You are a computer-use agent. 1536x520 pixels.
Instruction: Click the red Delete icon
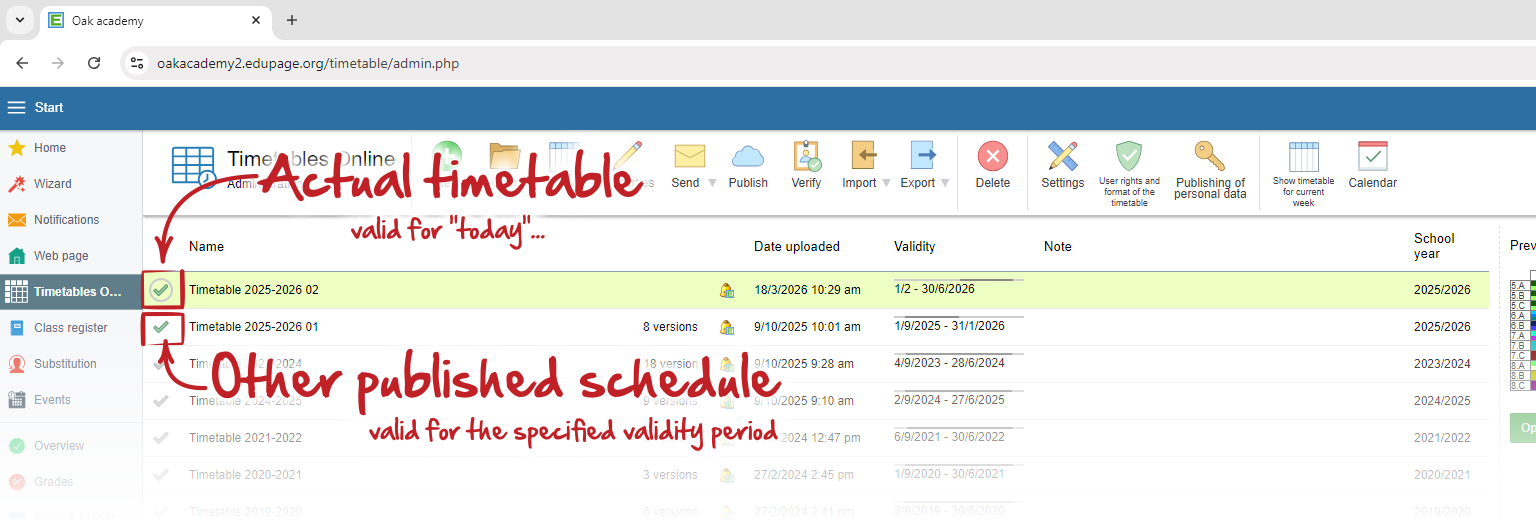click(x=992, y=157)
